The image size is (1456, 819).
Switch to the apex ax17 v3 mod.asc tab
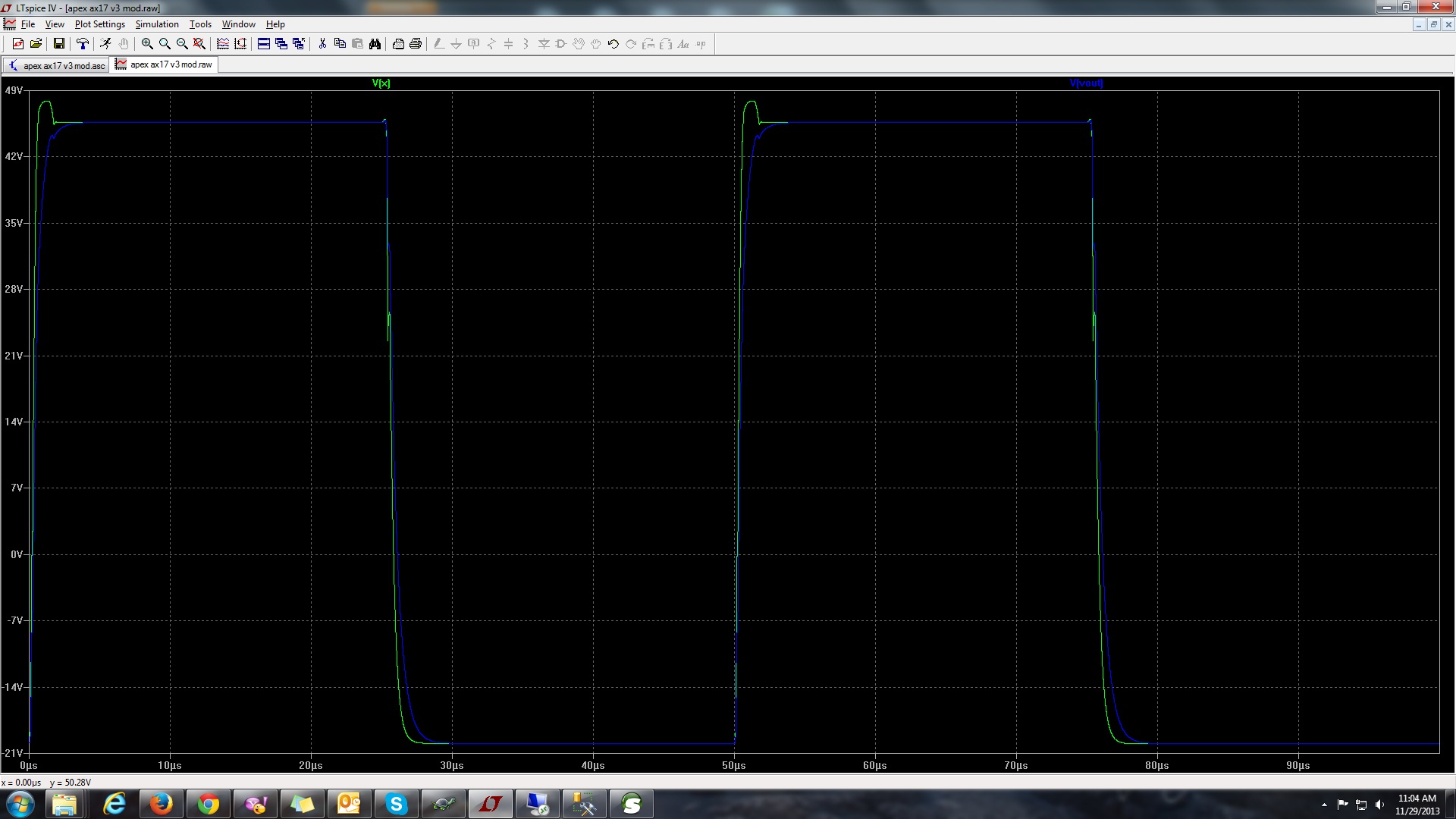(x=56, y=66)
